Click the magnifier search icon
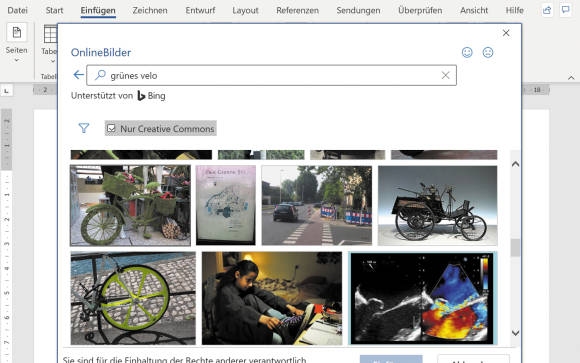The width and height of the screenshot is (580, 363). coord(100,75)
